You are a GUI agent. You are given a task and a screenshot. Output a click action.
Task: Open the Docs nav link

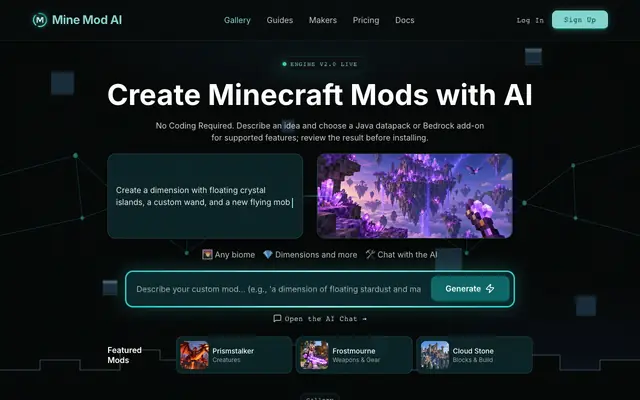point(404,20)
